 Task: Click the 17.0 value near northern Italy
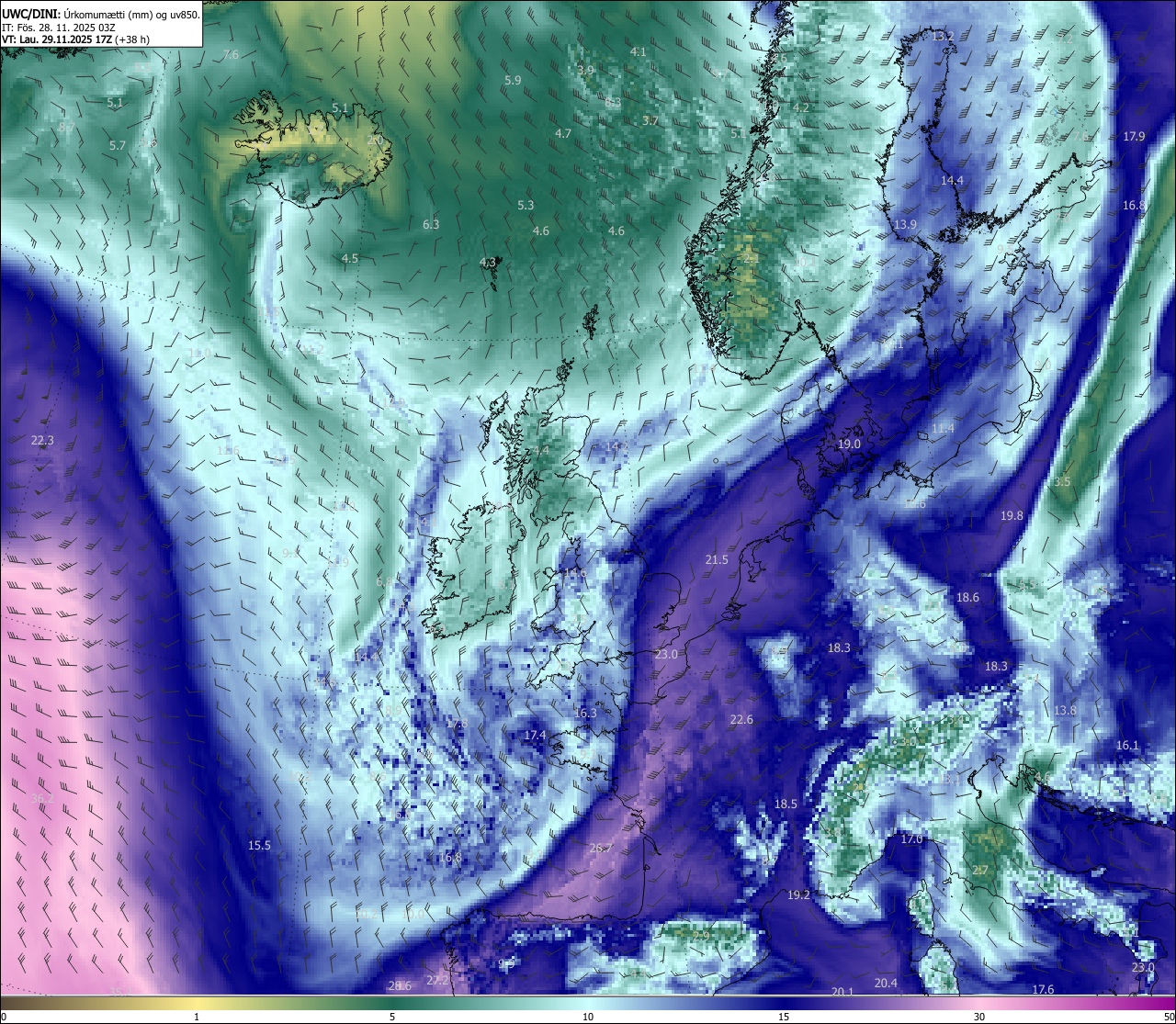coord(911,840)
